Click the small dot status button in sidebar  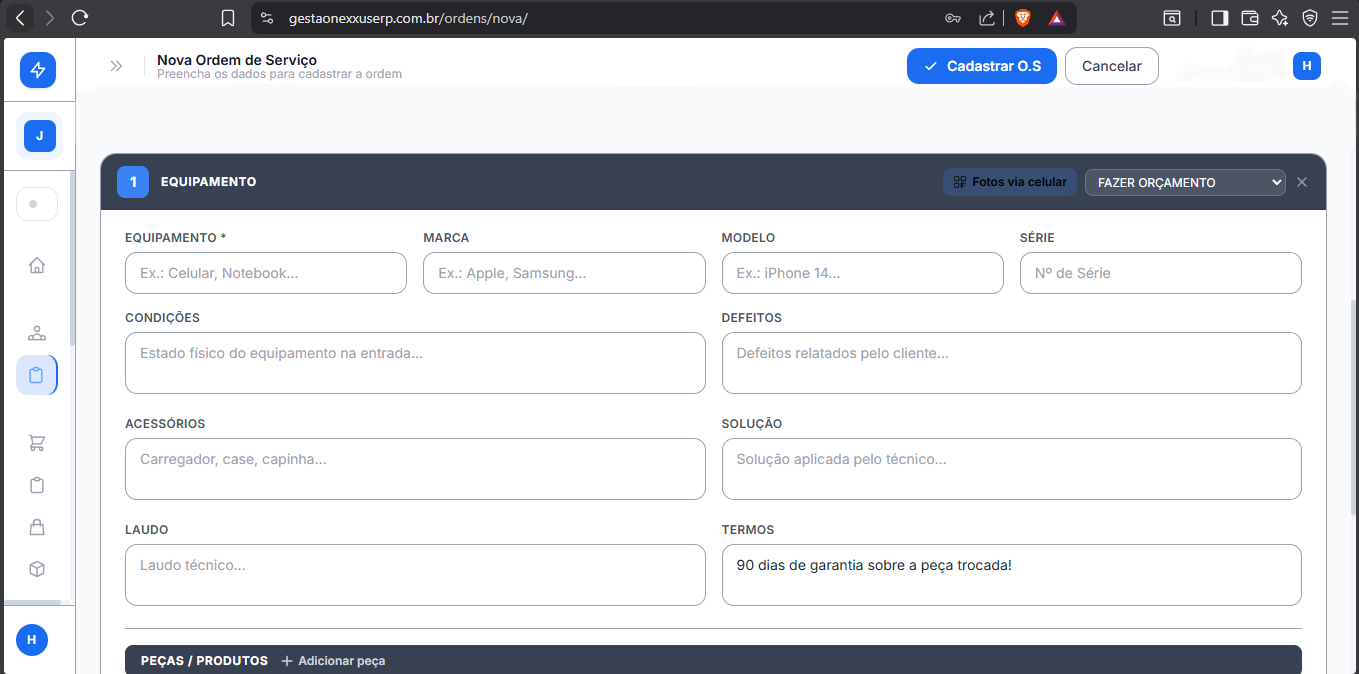[37, 204]
